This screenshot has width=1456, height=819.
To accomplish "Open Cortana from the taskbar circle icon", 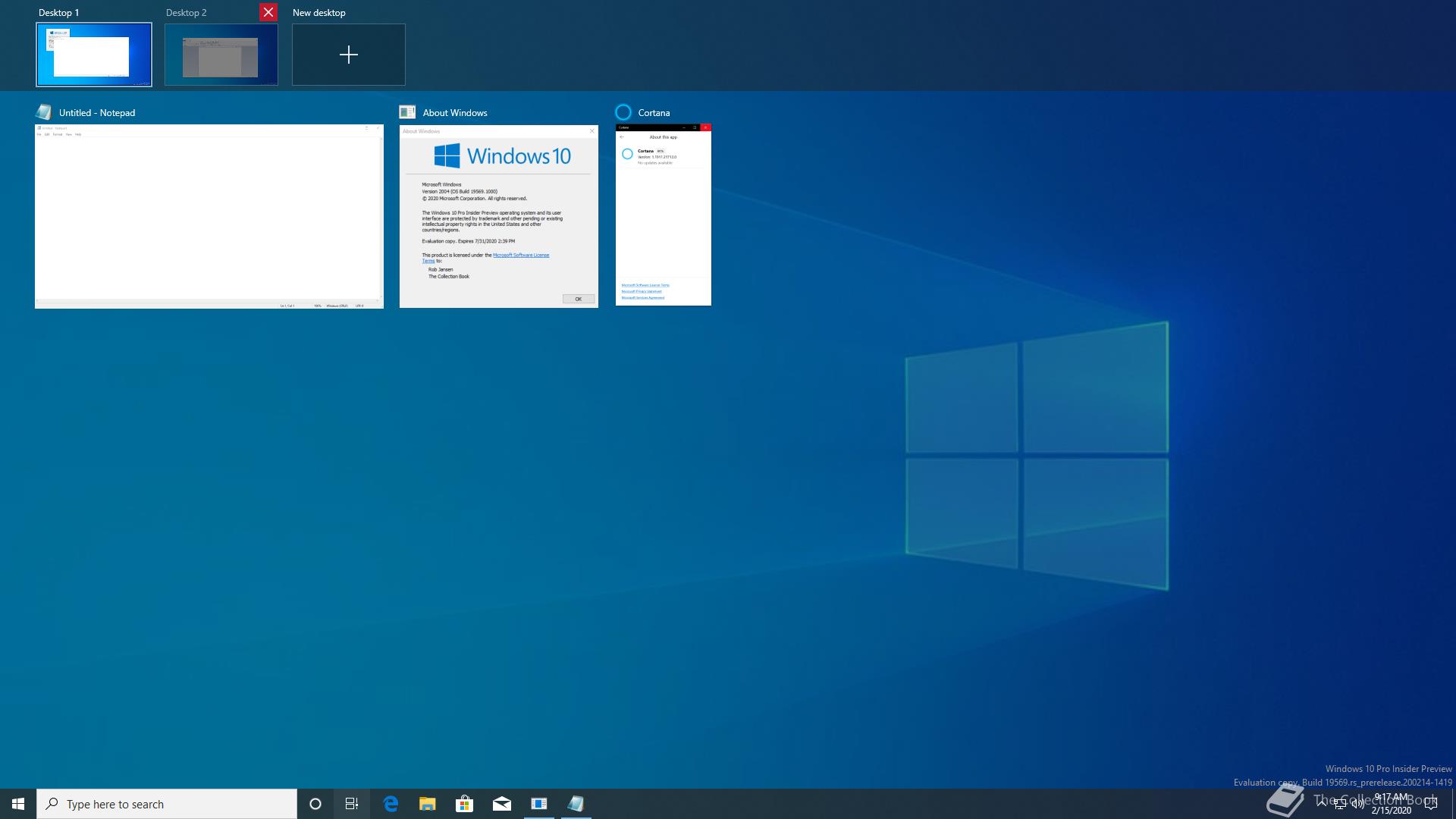I will click(315, 804).
